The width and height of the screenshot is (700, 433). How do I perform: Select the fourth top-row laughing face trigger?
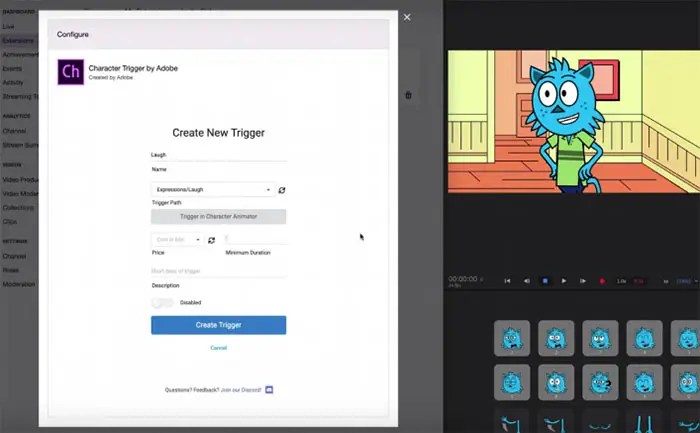tap(644, 338)
